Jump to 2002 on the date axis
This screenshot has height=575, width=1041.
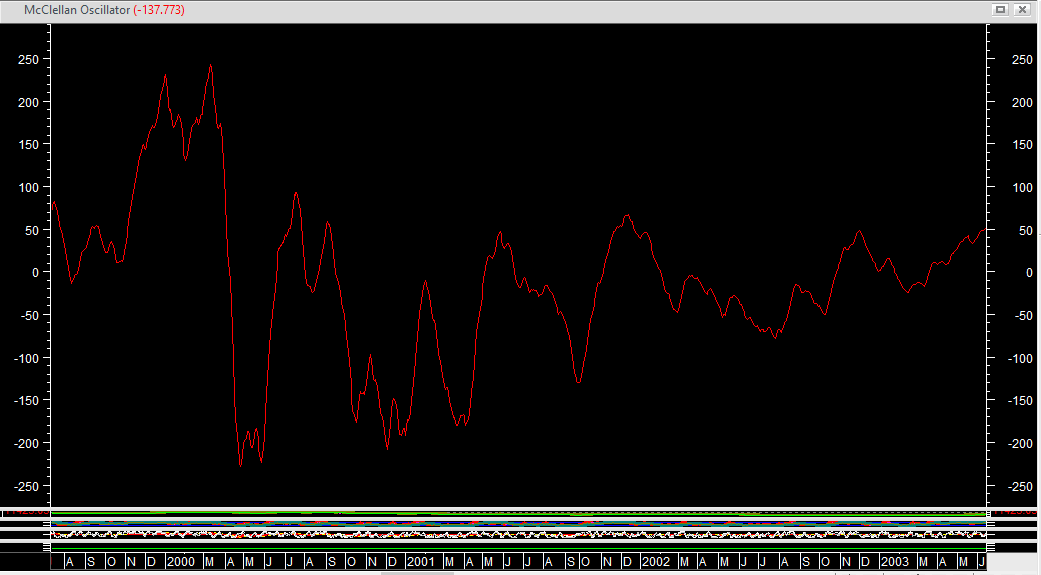pyautogui.click(x=656, y=562)
